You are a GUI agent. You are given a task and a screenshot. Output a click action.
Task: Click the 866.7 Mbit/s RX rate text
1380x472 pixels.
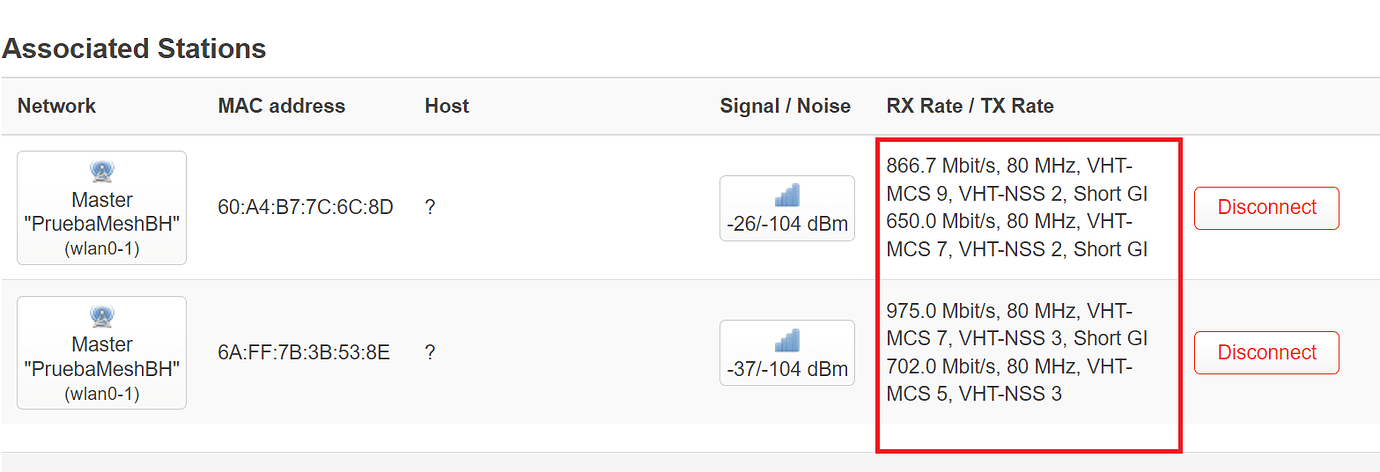tap(940, 166)
